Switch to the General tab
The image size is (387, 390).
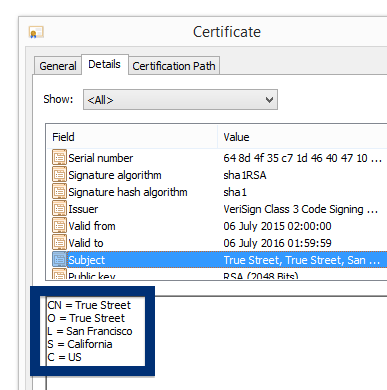[58, 66]
